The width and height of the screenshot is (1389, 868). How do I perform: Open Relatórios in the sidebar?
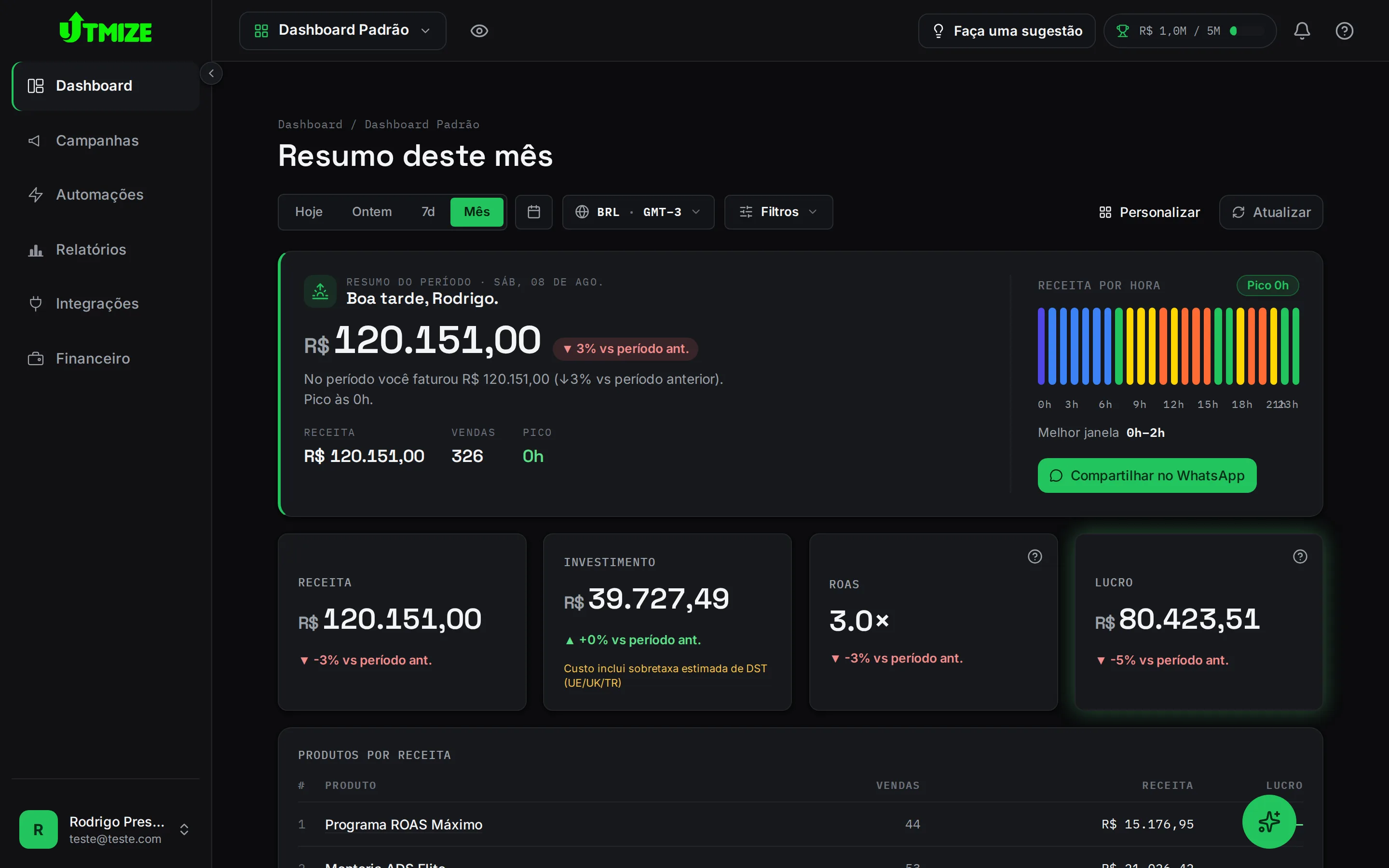pos(106,250)
